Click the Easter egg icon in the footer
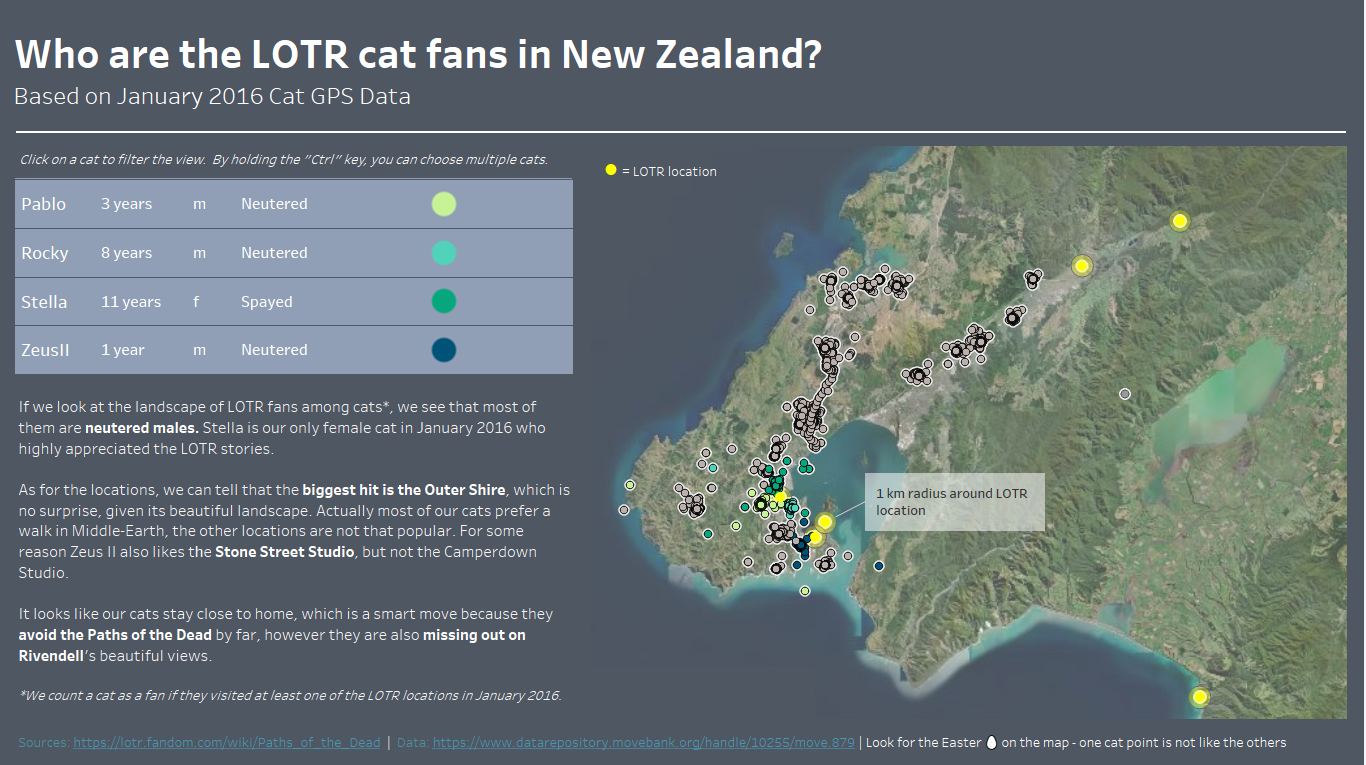The height and width of the screenshot is (765, 1366). point(992,743)
